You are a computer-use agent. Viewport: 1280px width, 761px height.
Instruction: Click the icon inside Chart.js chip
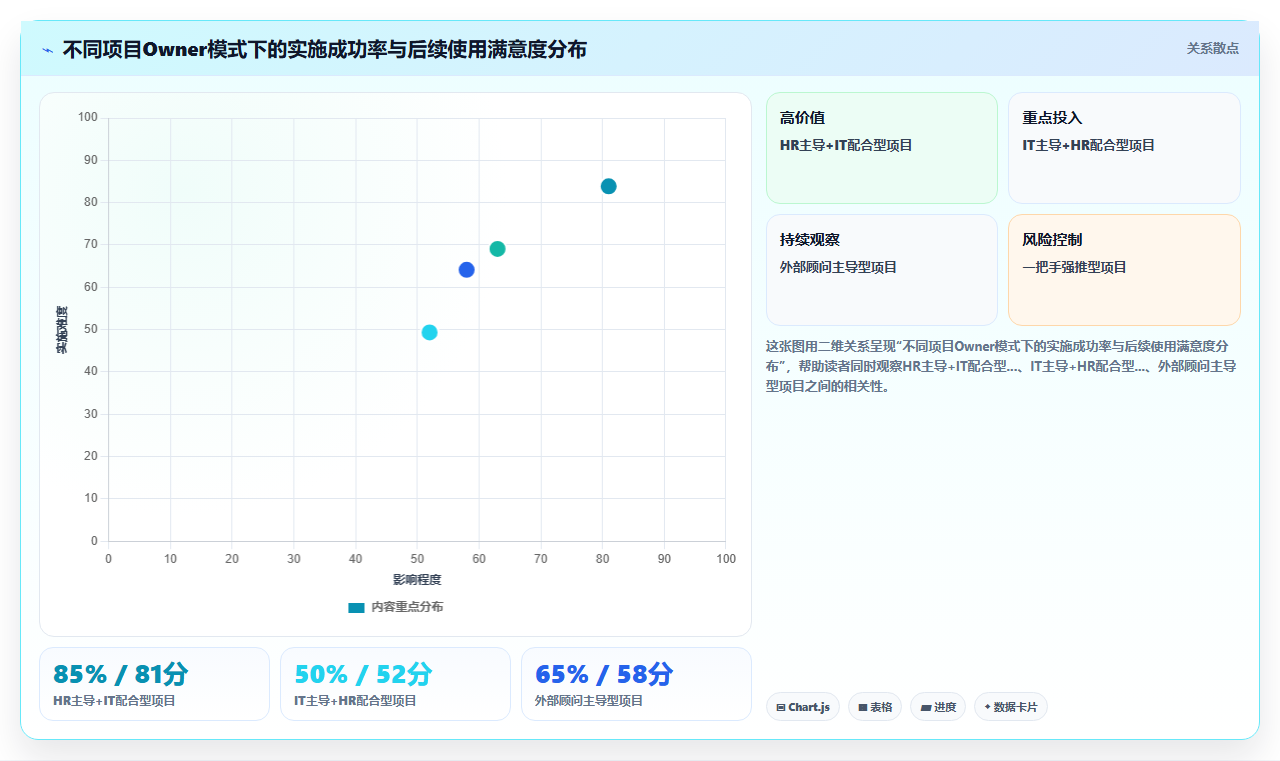781,707
